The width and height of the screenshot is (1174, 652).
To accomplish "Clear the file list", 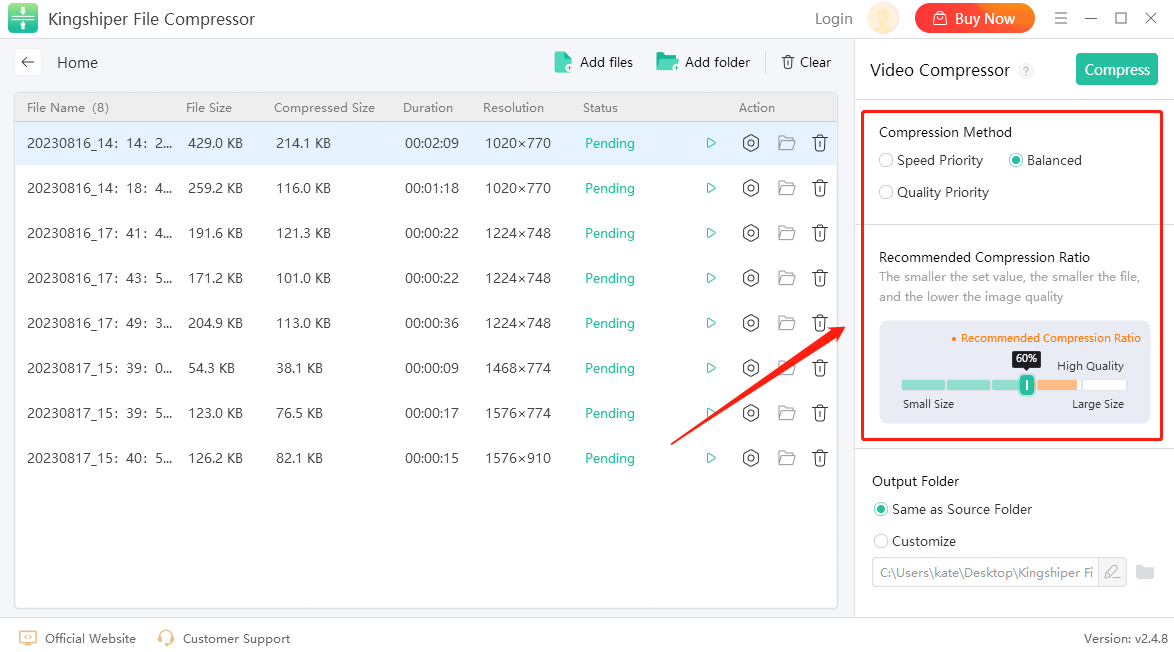I will click(x=806, y=62).
